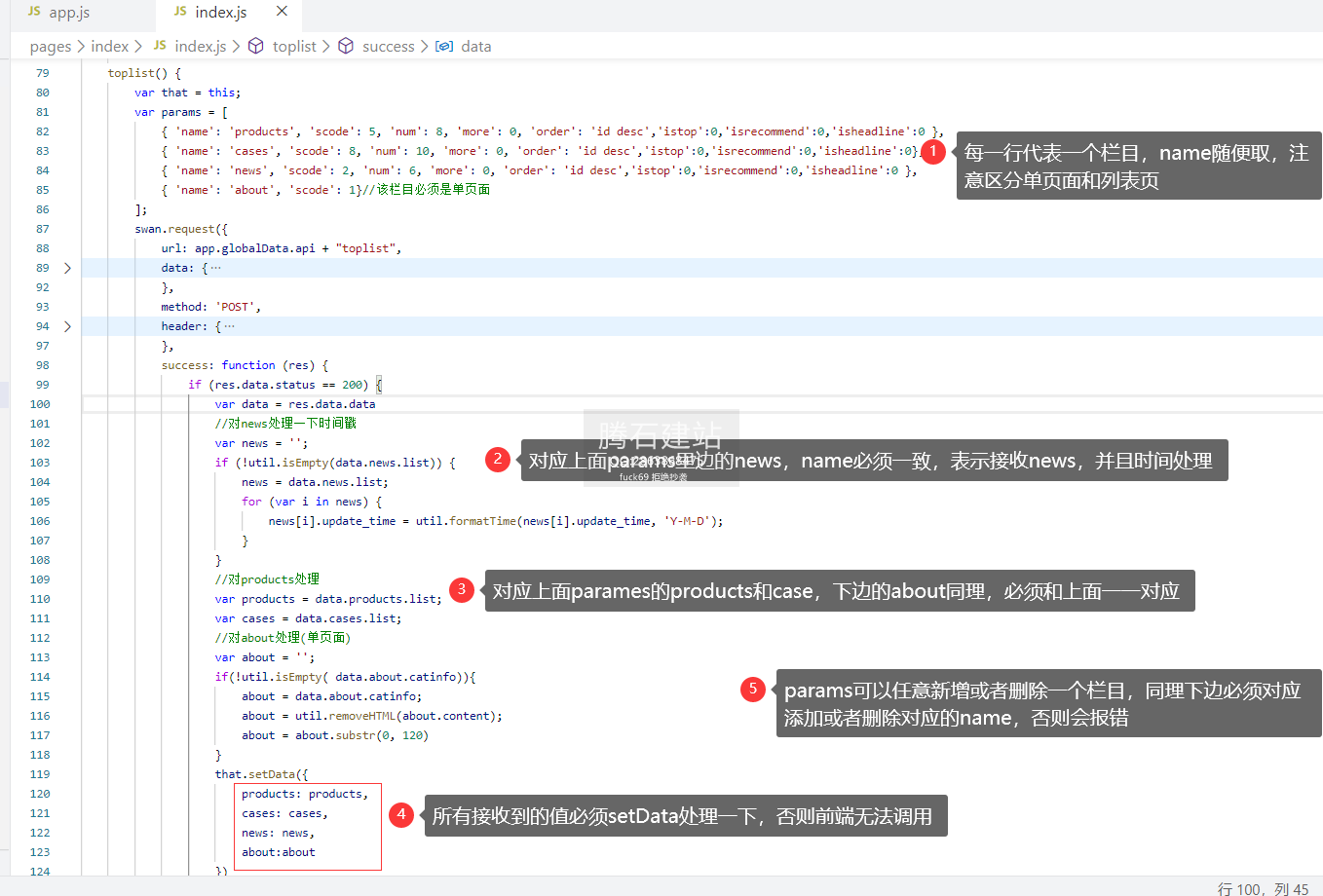Click the JS file icon in breadcrumb
The image size is (1323, 896).
click(x=160, y=46)
